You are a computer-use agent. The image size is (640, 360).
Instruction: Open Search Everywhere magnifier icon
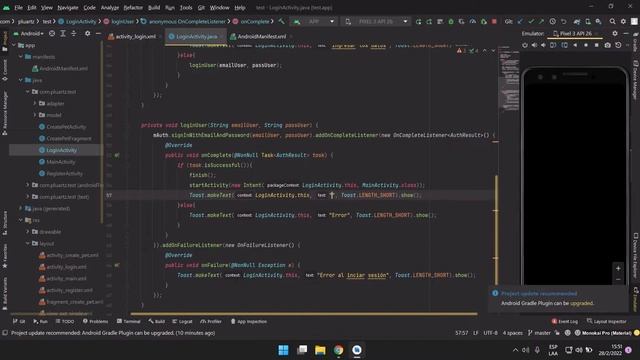pos(612,21)
